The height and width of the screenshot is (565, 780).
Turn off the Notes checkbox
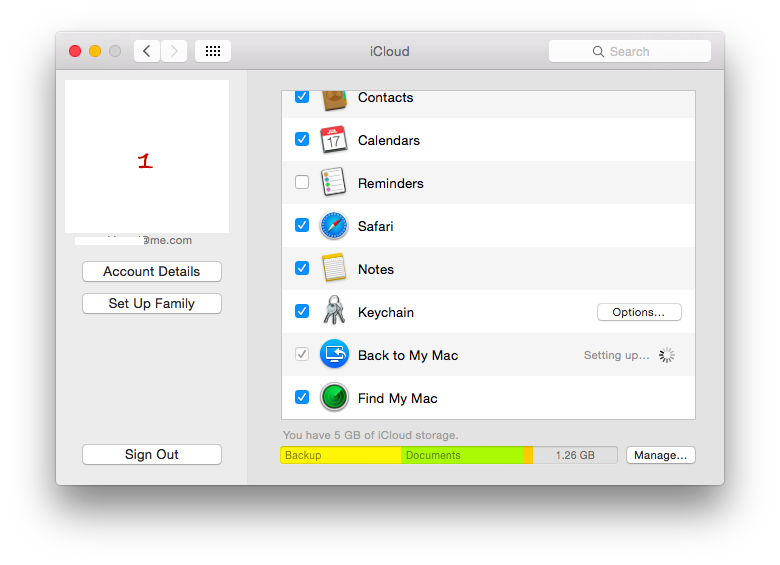pos(302,268)
